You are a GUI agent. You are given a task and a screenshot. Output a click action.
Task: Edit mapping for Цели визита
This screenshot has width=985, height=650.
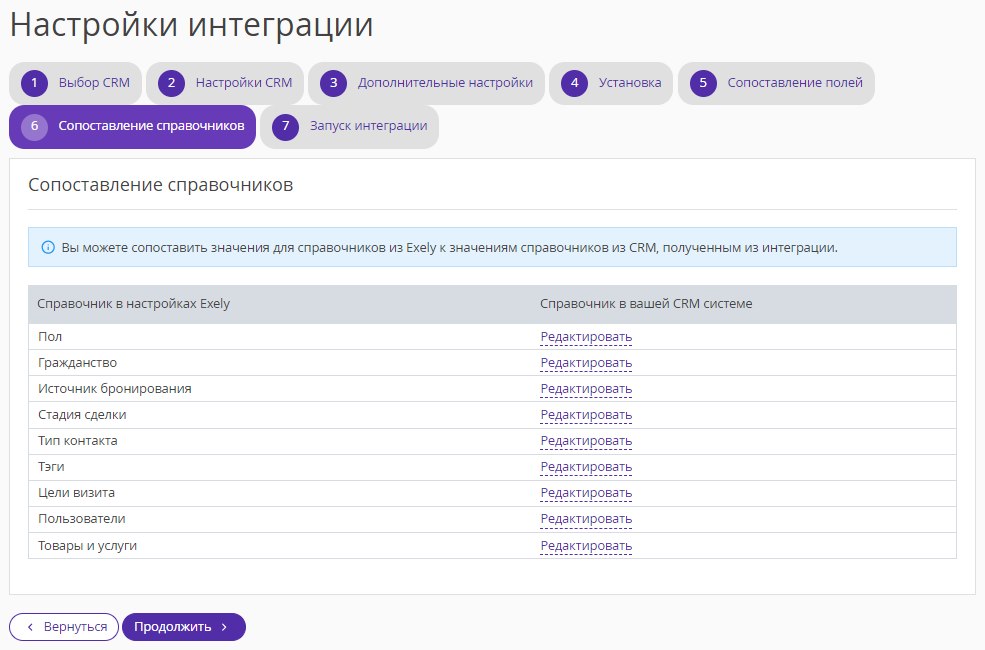tap(586, 493)
